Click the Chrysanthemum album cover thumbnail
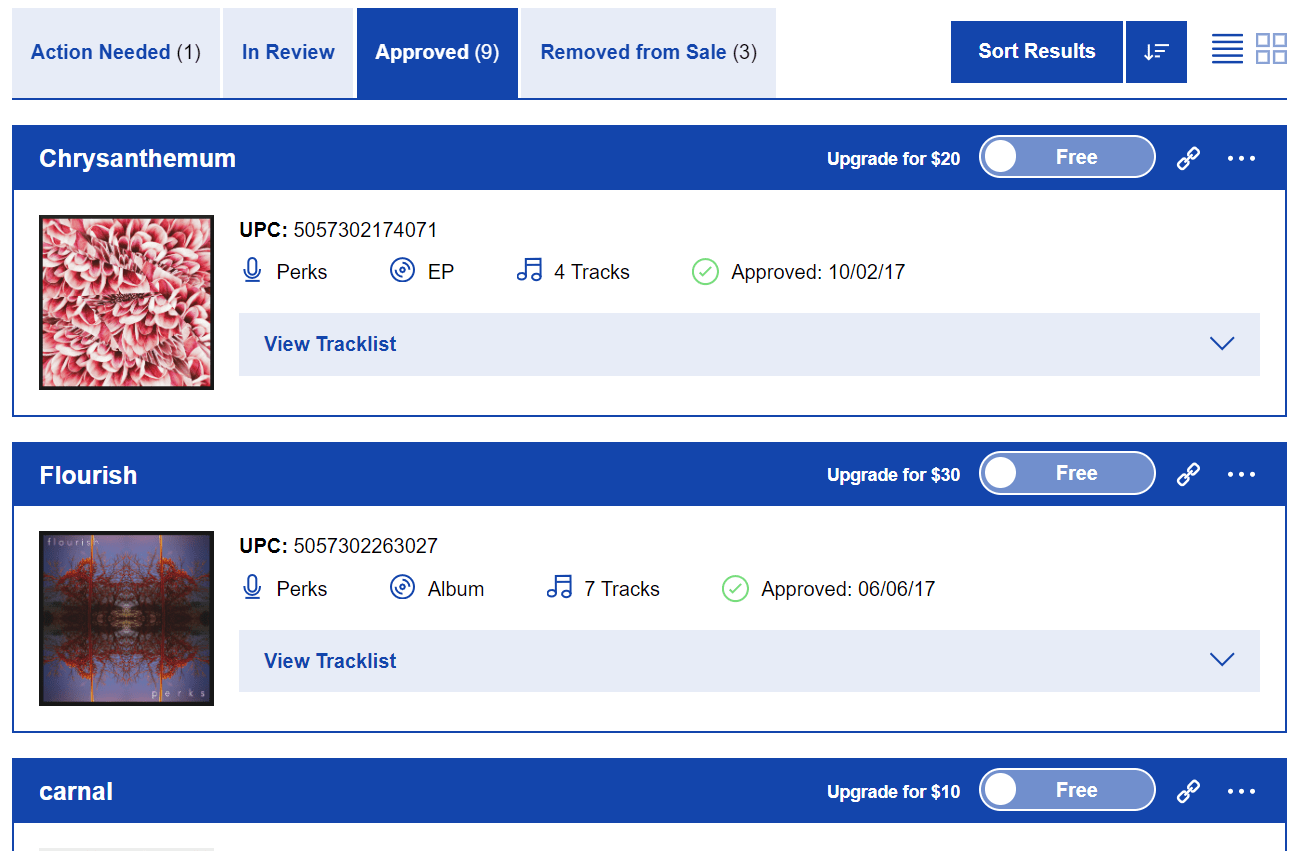Image resolution: width=1295 pixels, height=851 pixels. click(126, 302)
